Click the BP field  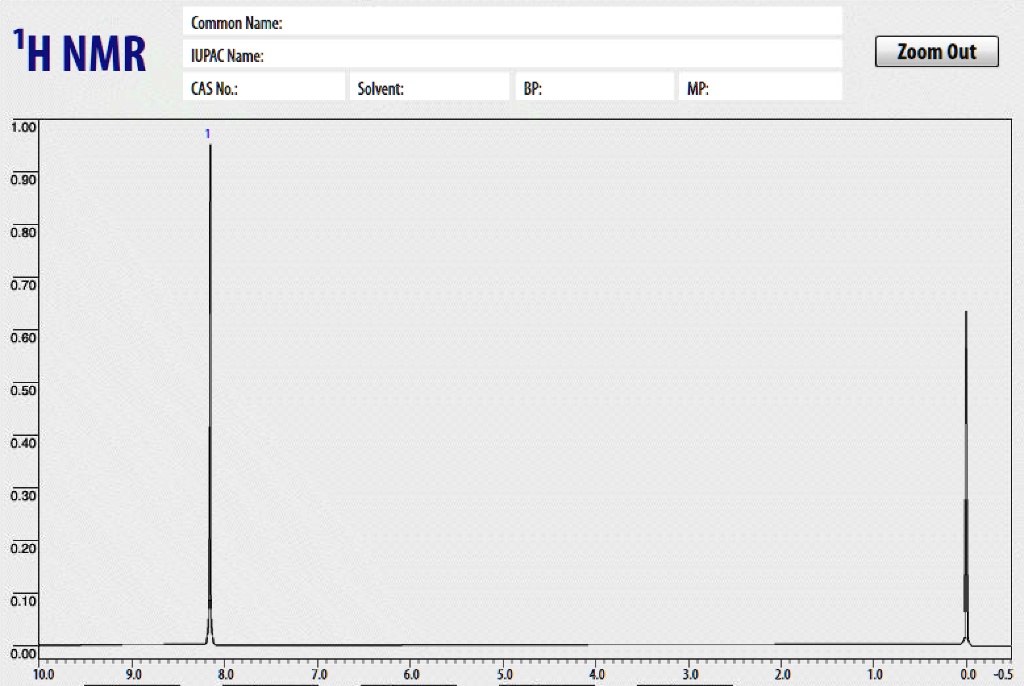click(595, 87)
